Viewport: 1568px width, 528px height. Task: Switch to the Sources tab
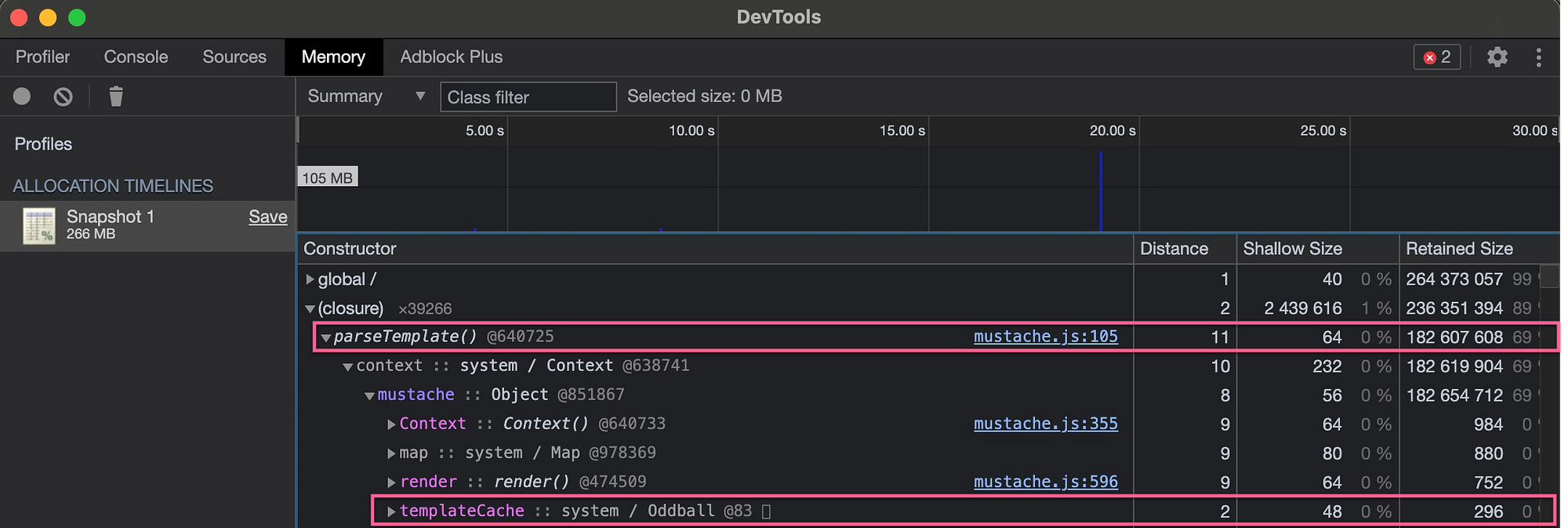tap(234, 57)
